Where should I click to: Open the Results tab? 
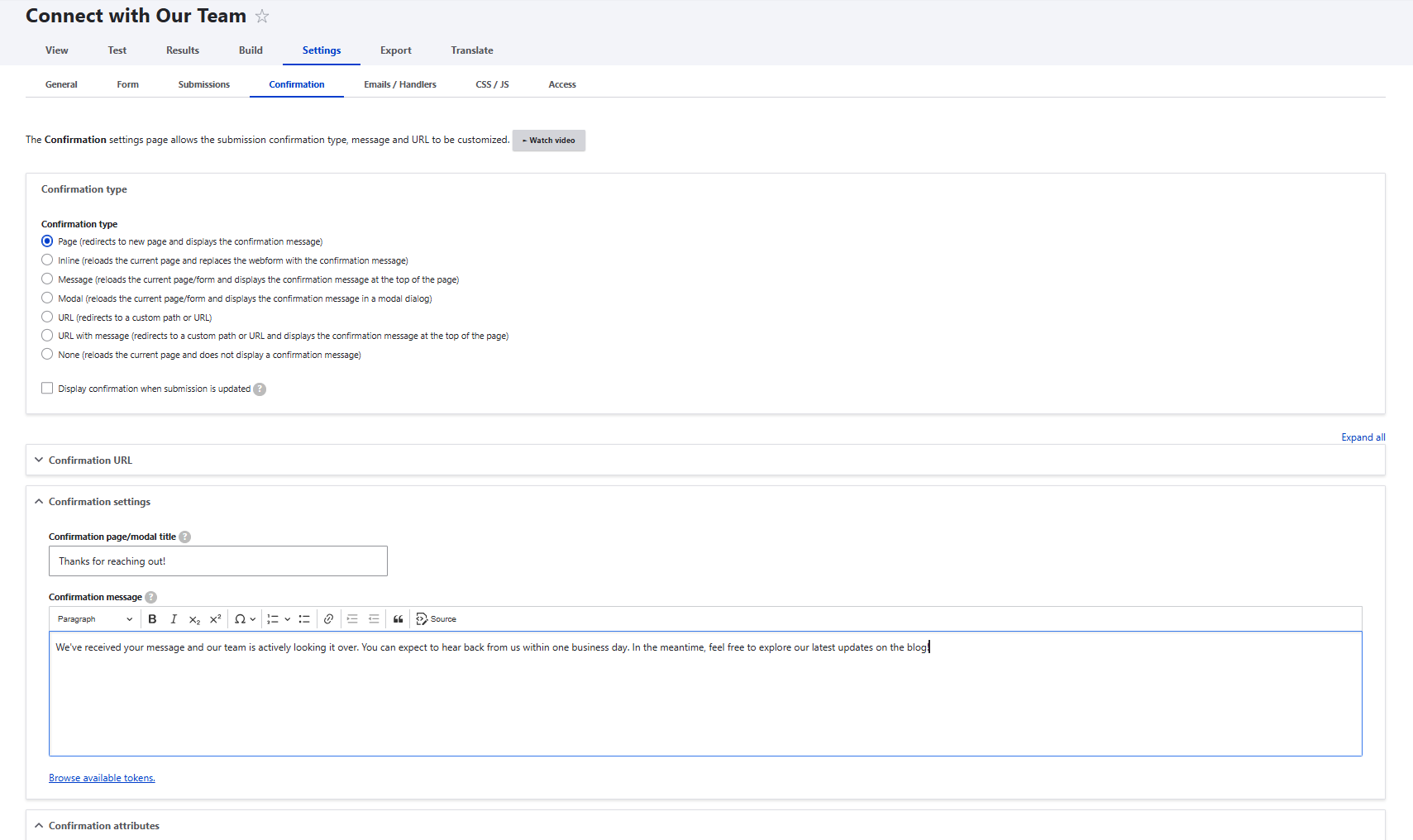pos(183,50)
